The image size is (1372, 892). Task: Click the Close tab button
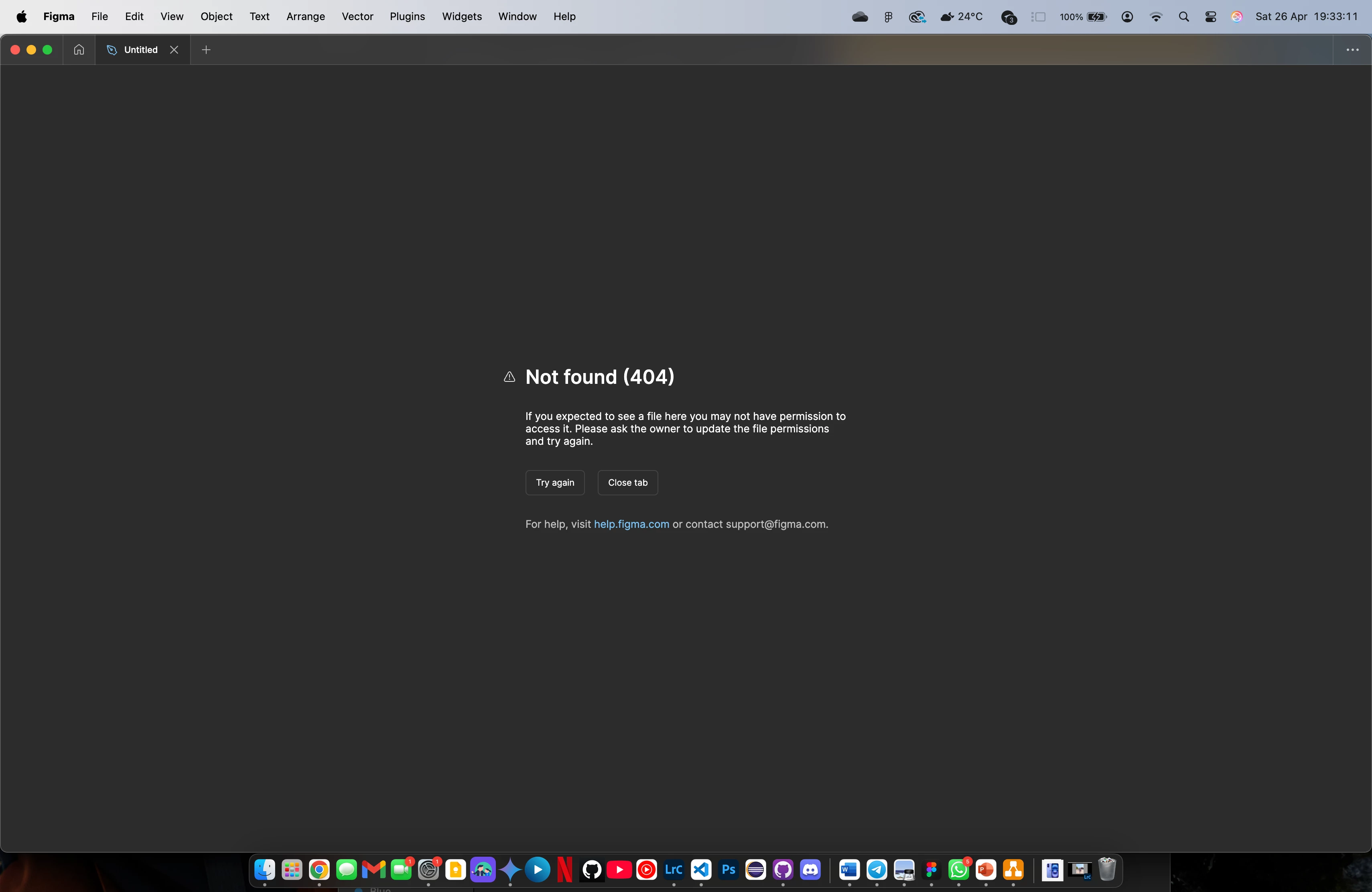pos(627,482)
